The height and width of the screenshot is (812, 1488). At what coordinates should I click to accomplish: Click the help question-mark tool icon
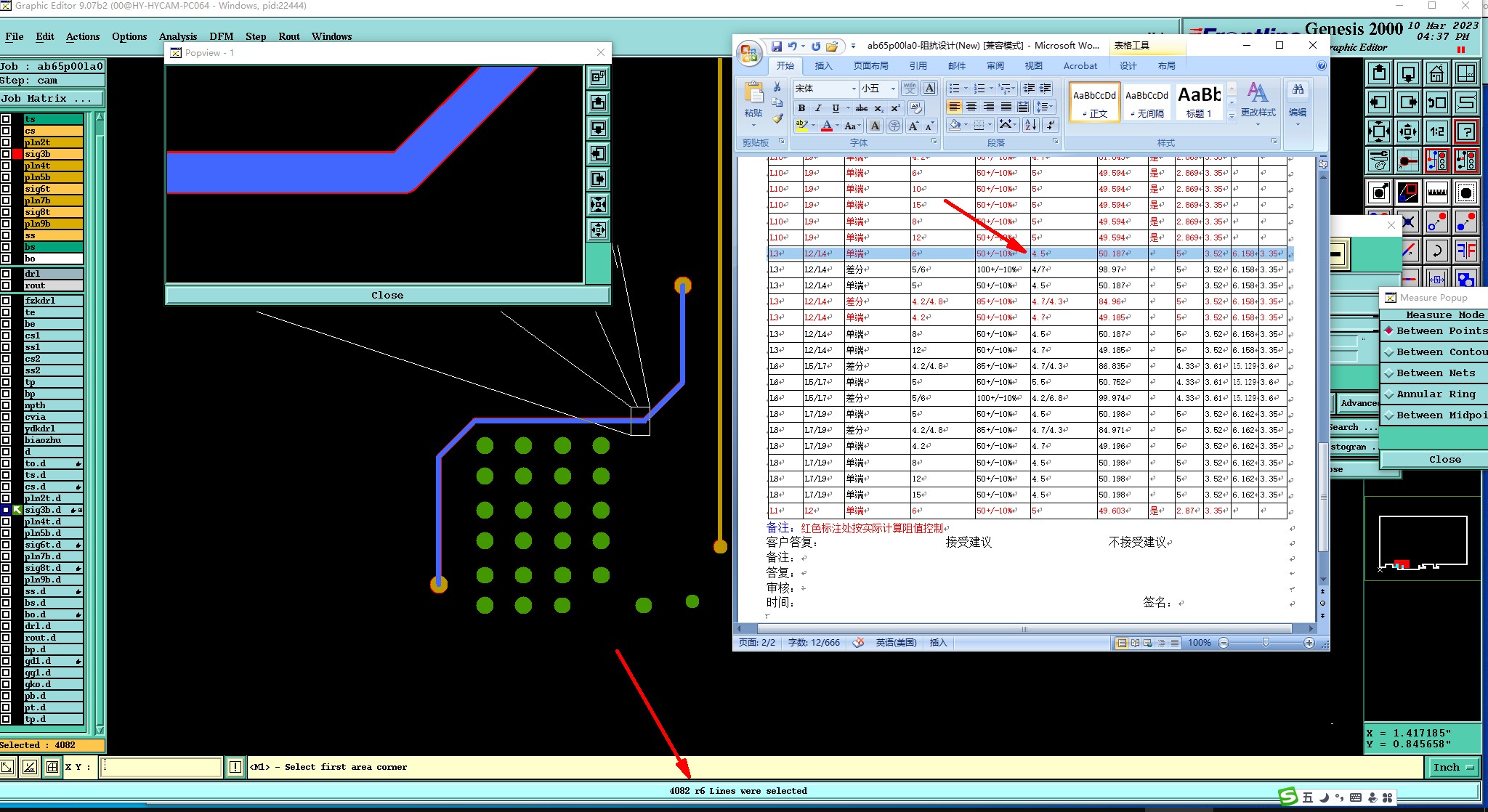point(1466,131)
